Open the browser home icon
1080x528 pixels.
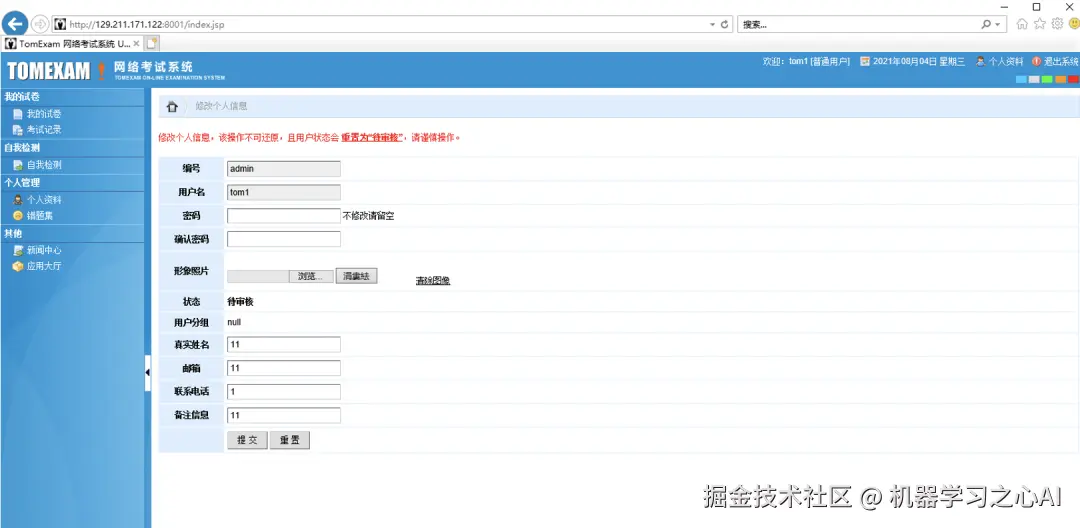point(1022,24)
